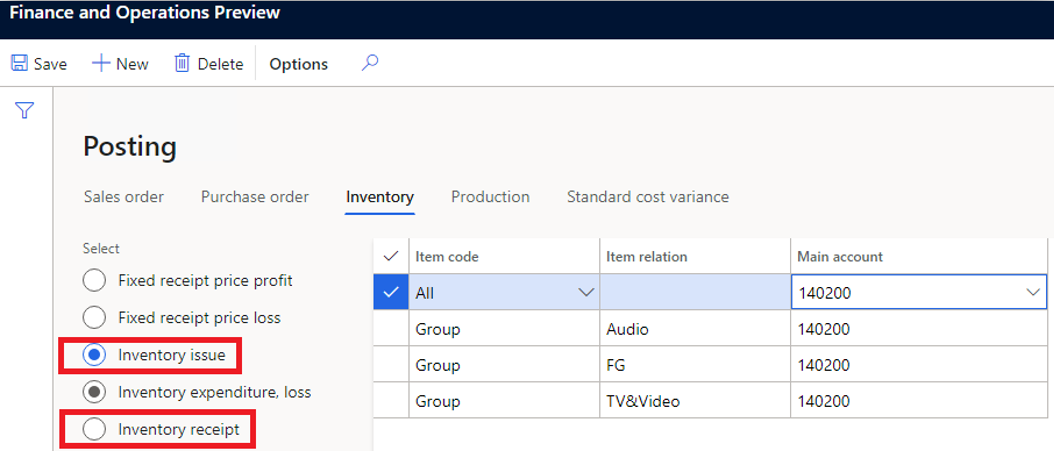Select Inventory expenditure, loss radio button
The width and height of the screenshot is (1054, 451).
click(94, 392)
